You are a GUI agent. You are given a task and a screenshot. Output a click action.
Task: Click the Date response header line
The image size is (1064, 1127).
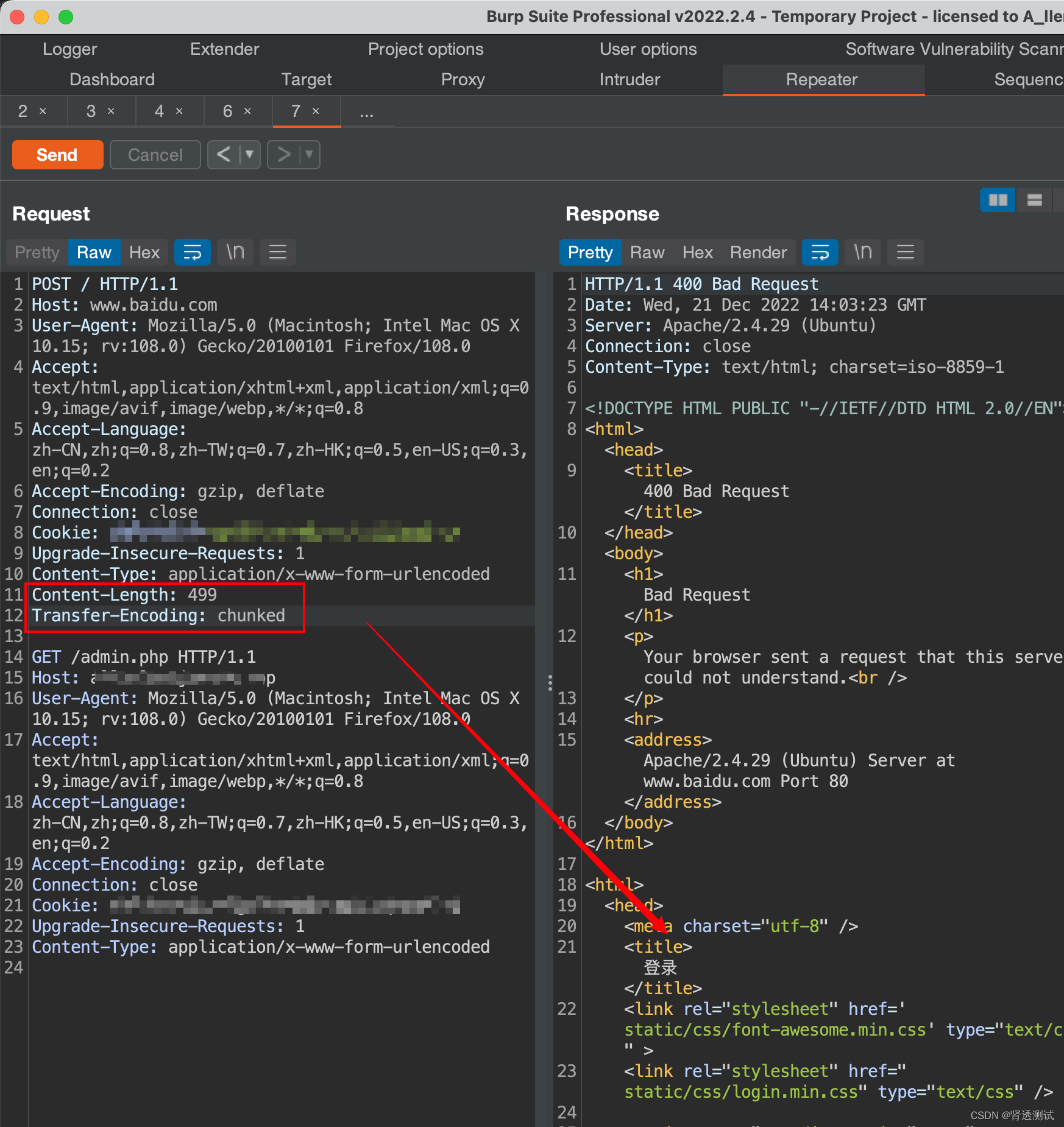(x=756, y=305)
